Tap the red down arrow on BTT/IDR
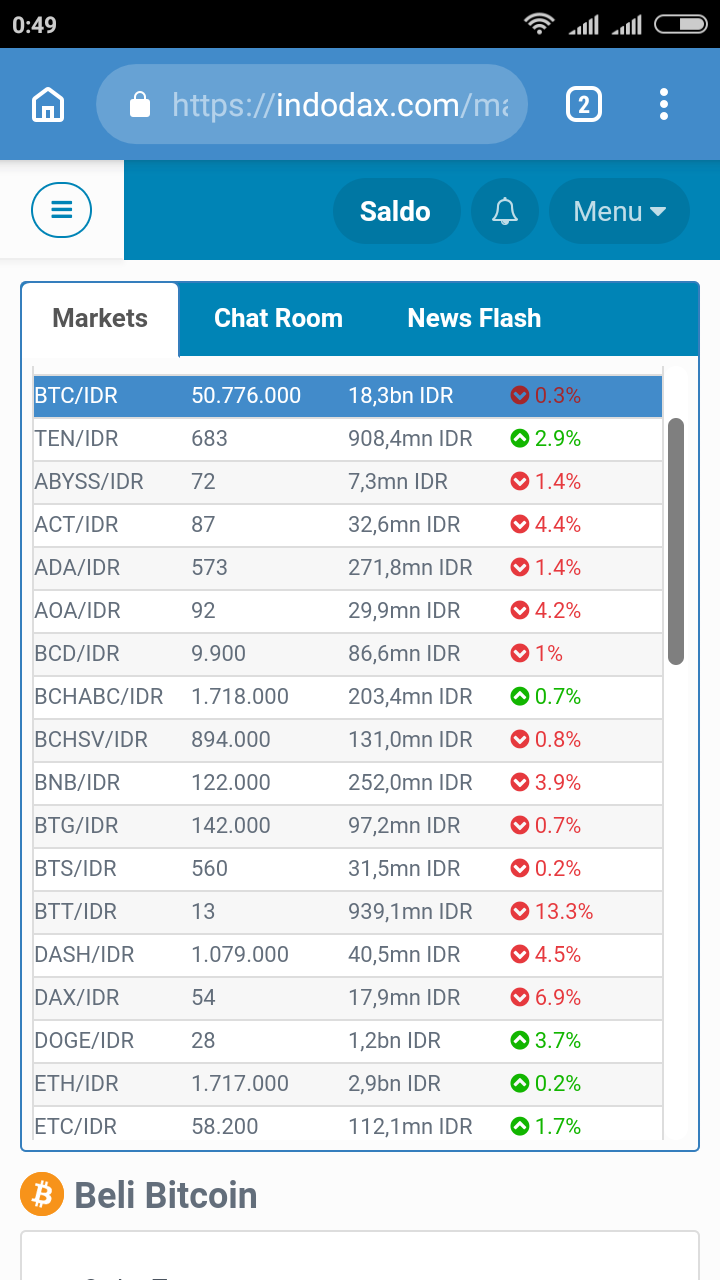720x1280 pixels. pyautogui.click(x=519, y=911)
